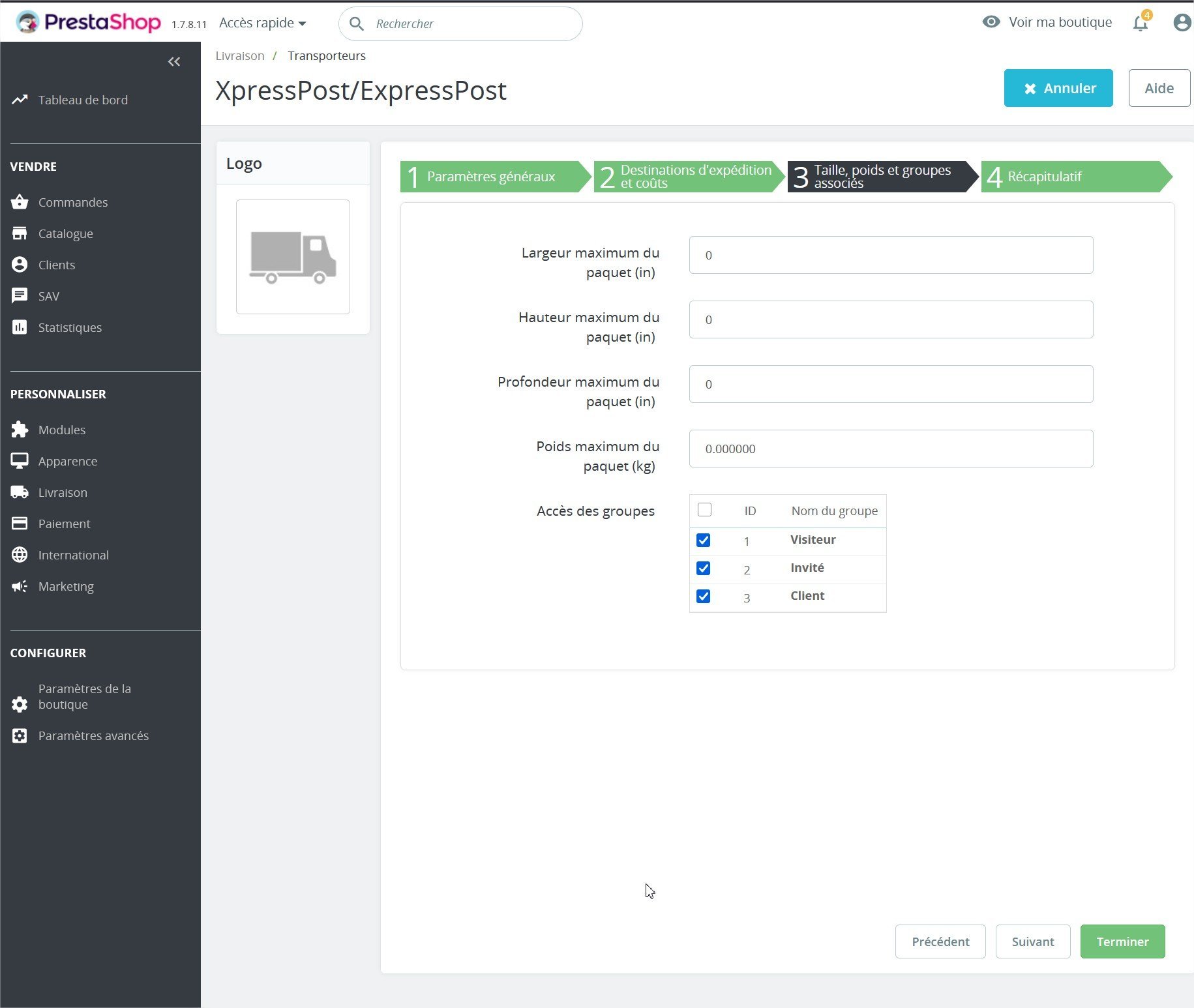
Task: Click the XpressPost/ExpressPost page title
Action: (x=361, y=91)
